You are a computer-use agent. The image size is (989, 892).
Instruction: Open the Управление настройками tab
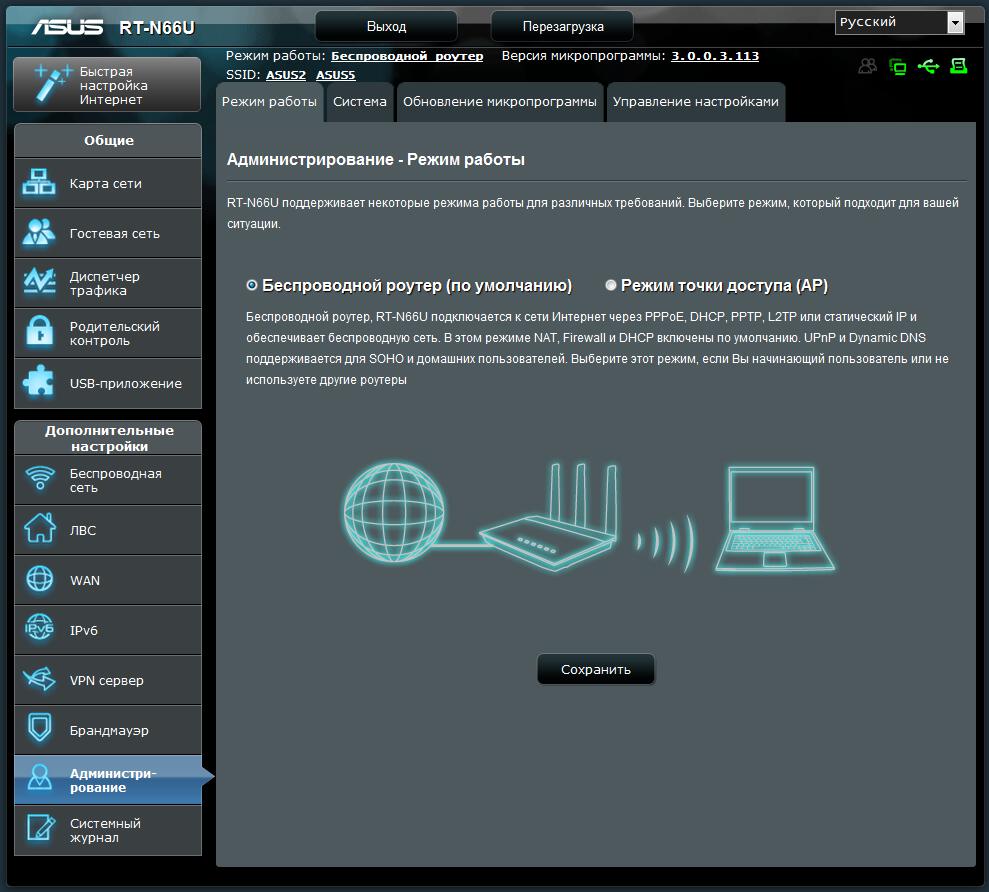click(x=696, y=102)
